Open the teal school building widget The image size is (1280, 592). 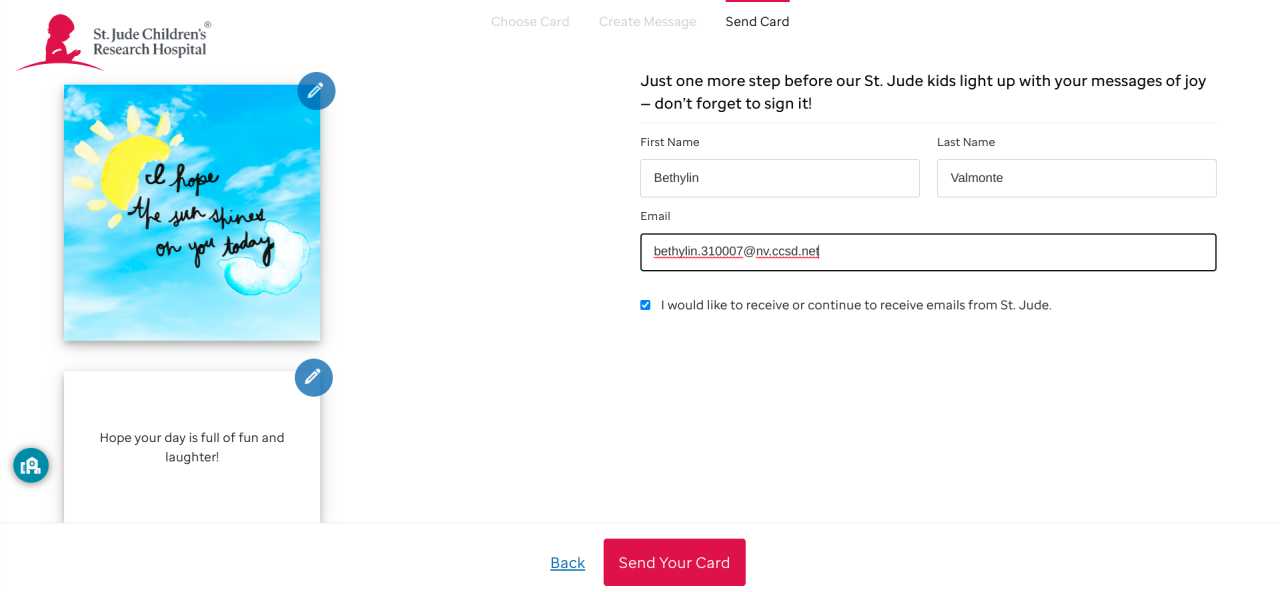click(x=31, y=465)
